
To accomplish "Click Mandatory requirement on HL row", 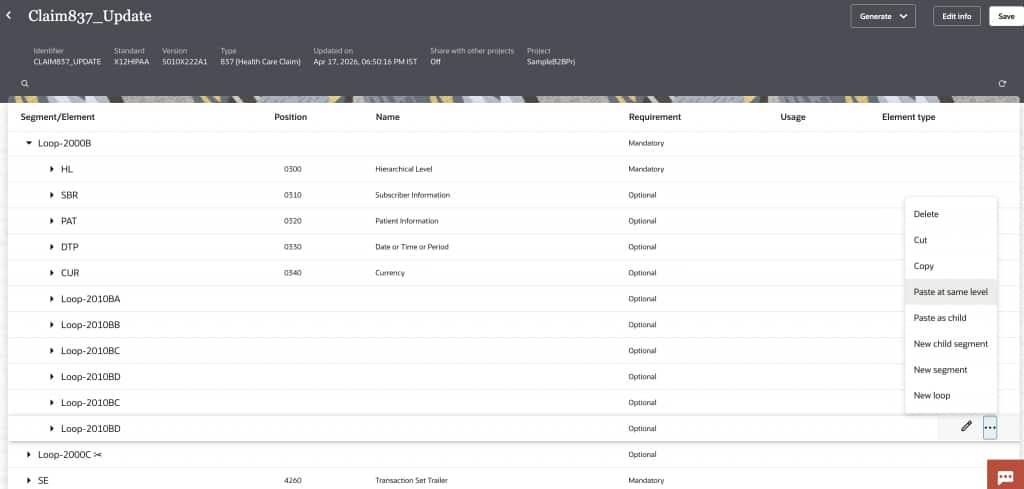I will point(646,168).
